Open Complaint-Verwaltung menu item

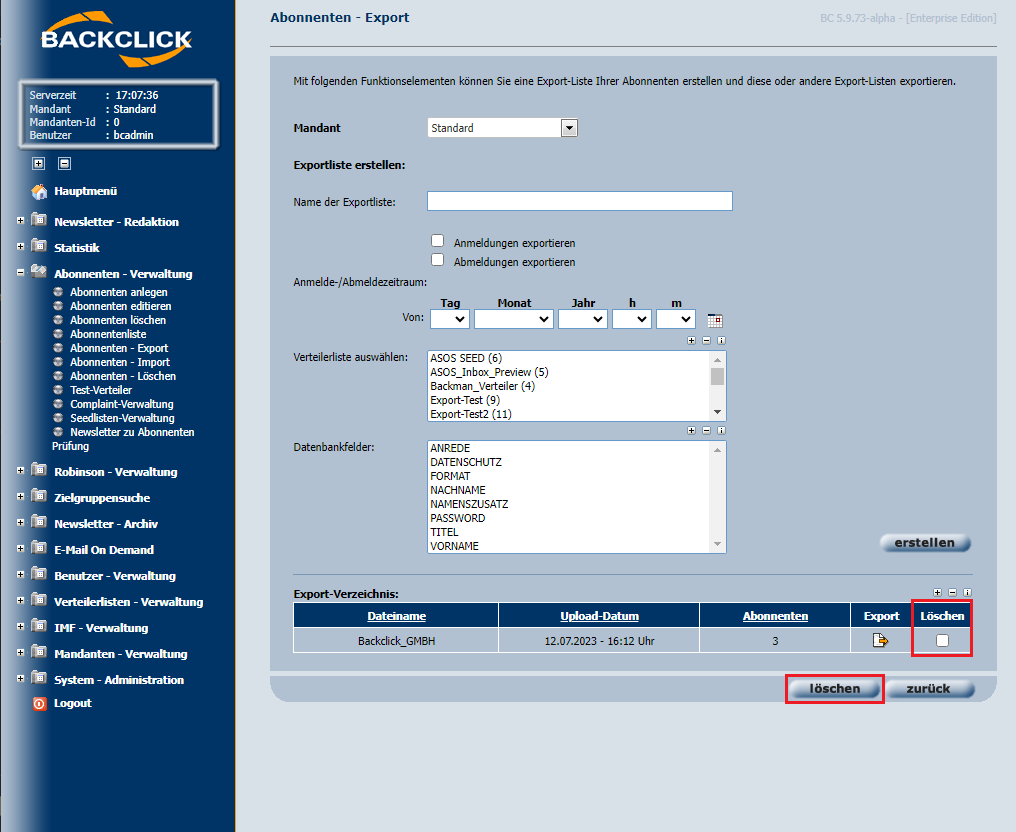[x=121, y=404]
